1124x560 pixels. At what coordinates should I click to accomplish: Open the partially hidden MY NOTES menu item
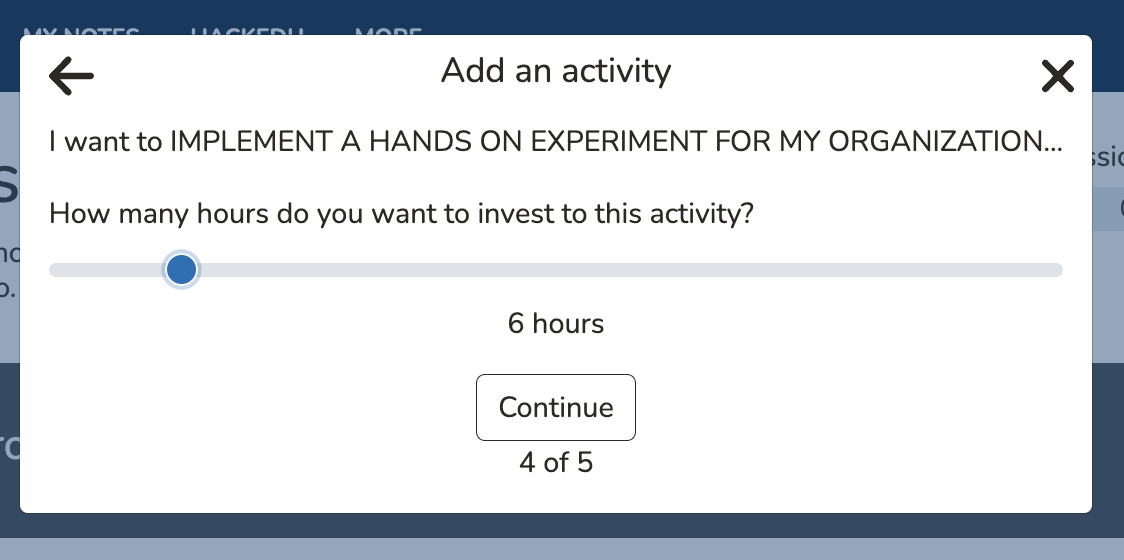pyautogui.click(x=81, y=31)
